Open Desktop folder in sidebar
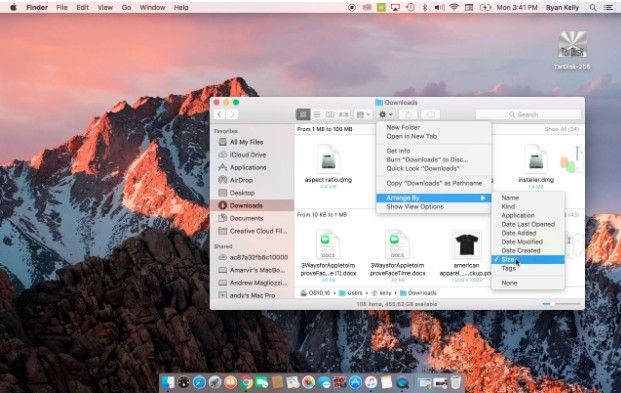Viewport: 621px width, 393px height. 242,193
